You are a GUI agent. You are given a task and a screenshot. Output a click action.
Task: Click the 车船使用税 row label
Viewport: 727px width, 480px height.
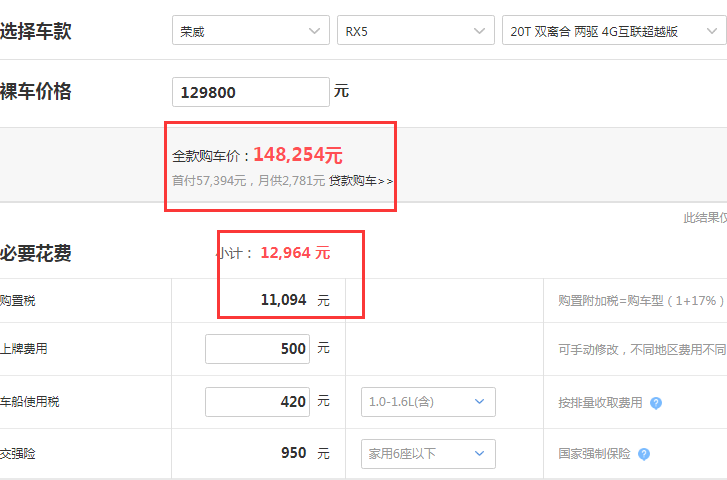[30, 402]
